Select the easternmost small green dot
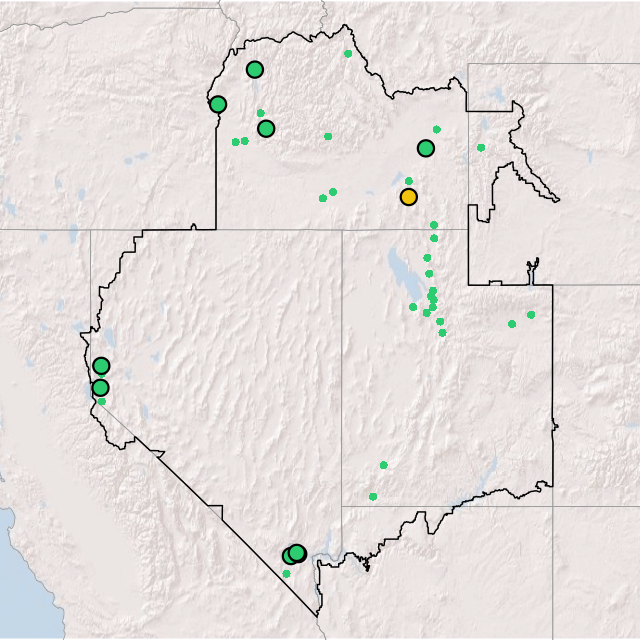 531,315
